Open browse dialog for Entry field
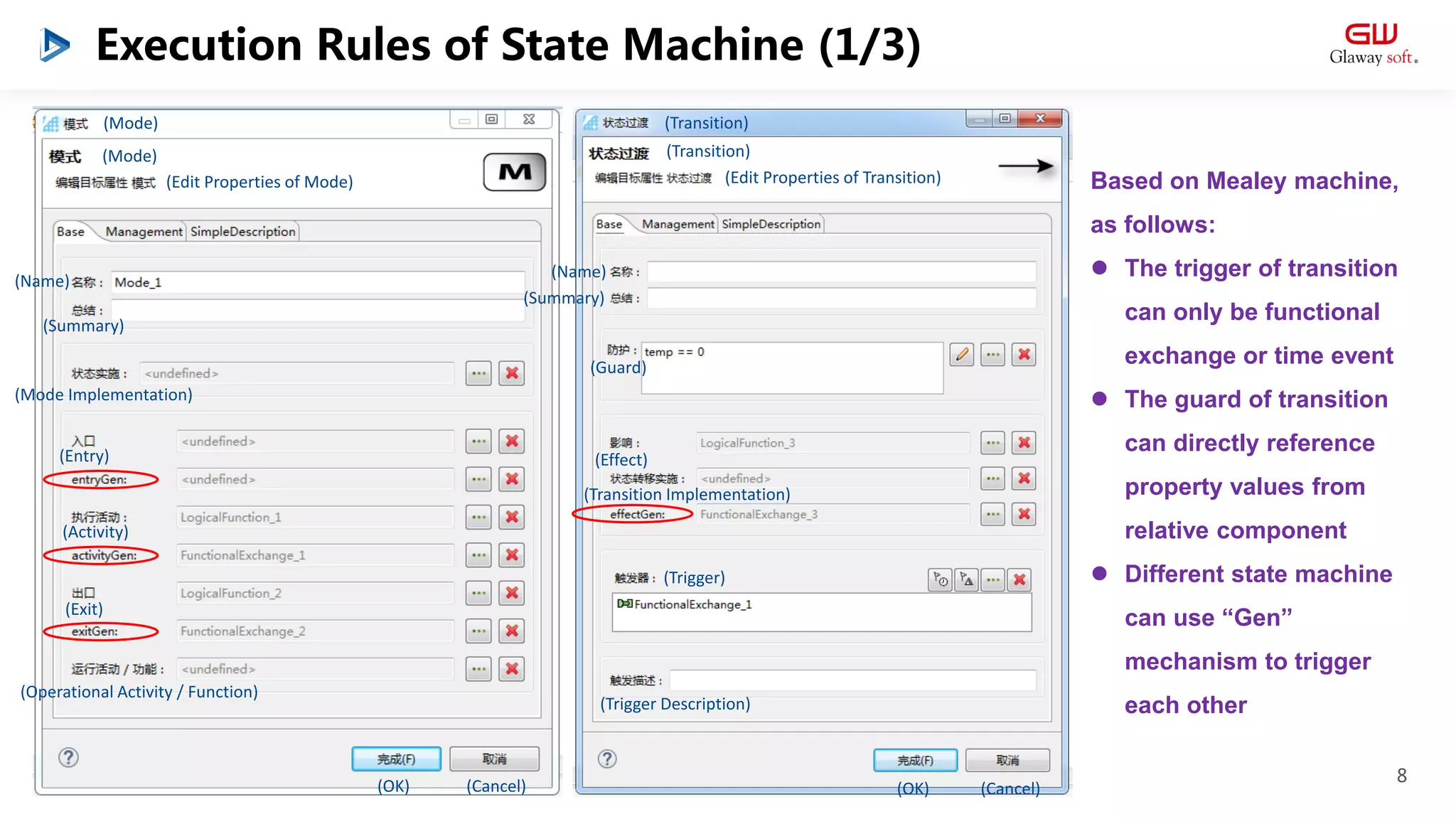This screenshot has width=1456, height=819. 478,441
